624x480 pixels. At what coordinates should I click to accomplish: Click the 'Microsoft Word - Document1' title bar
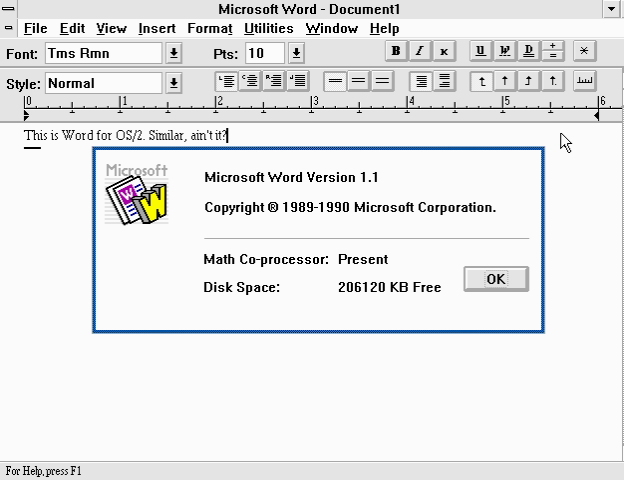(x=309, y=9)
